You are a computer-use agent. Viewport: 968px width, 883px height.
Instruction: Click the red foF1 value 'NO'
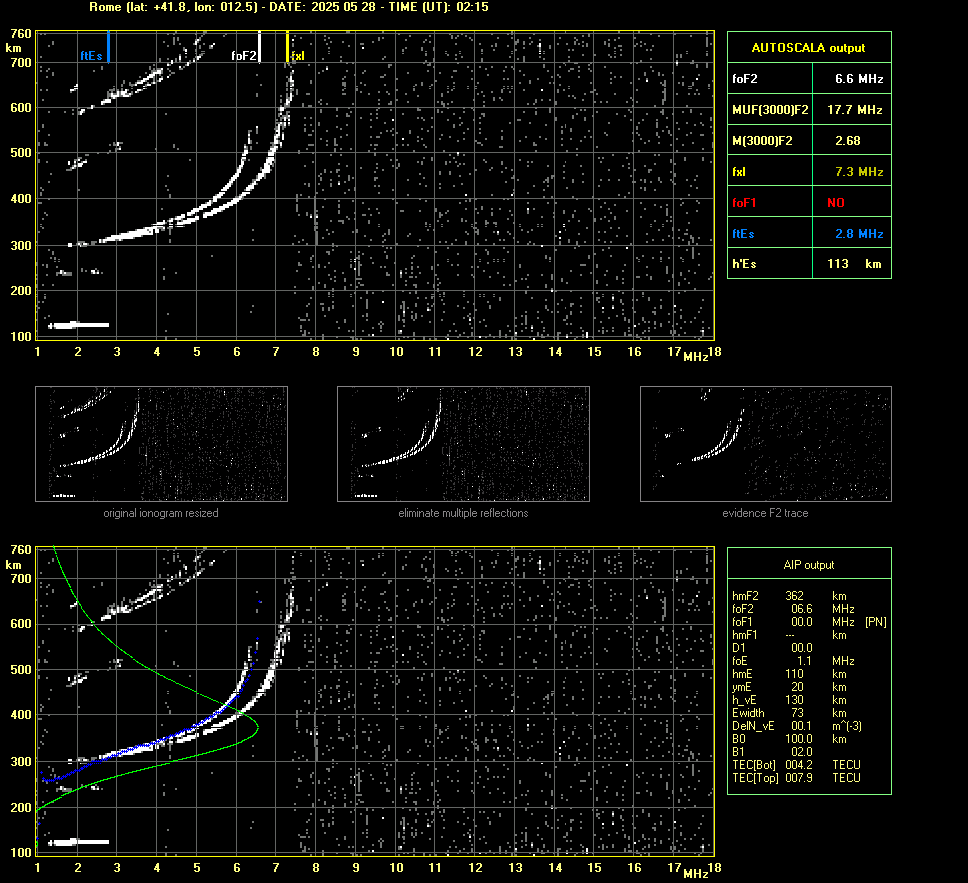(836, 203)
